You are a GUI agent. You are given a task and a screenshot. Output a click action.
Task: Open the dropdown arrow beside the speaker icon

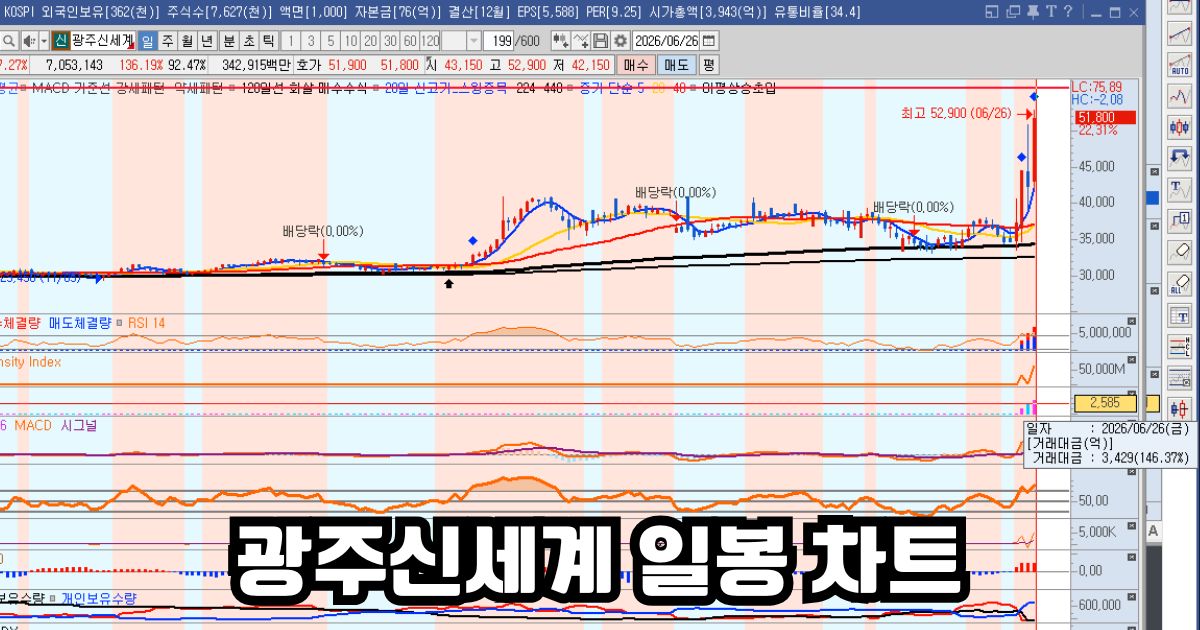pyautogui.click(x=44, y=40)
